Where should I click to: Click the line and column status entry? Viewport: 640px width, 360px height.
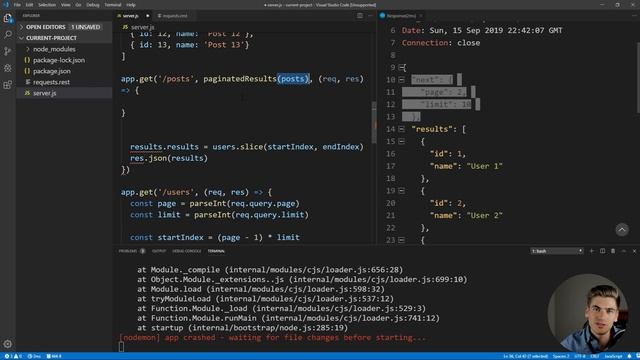click(525, 356)
